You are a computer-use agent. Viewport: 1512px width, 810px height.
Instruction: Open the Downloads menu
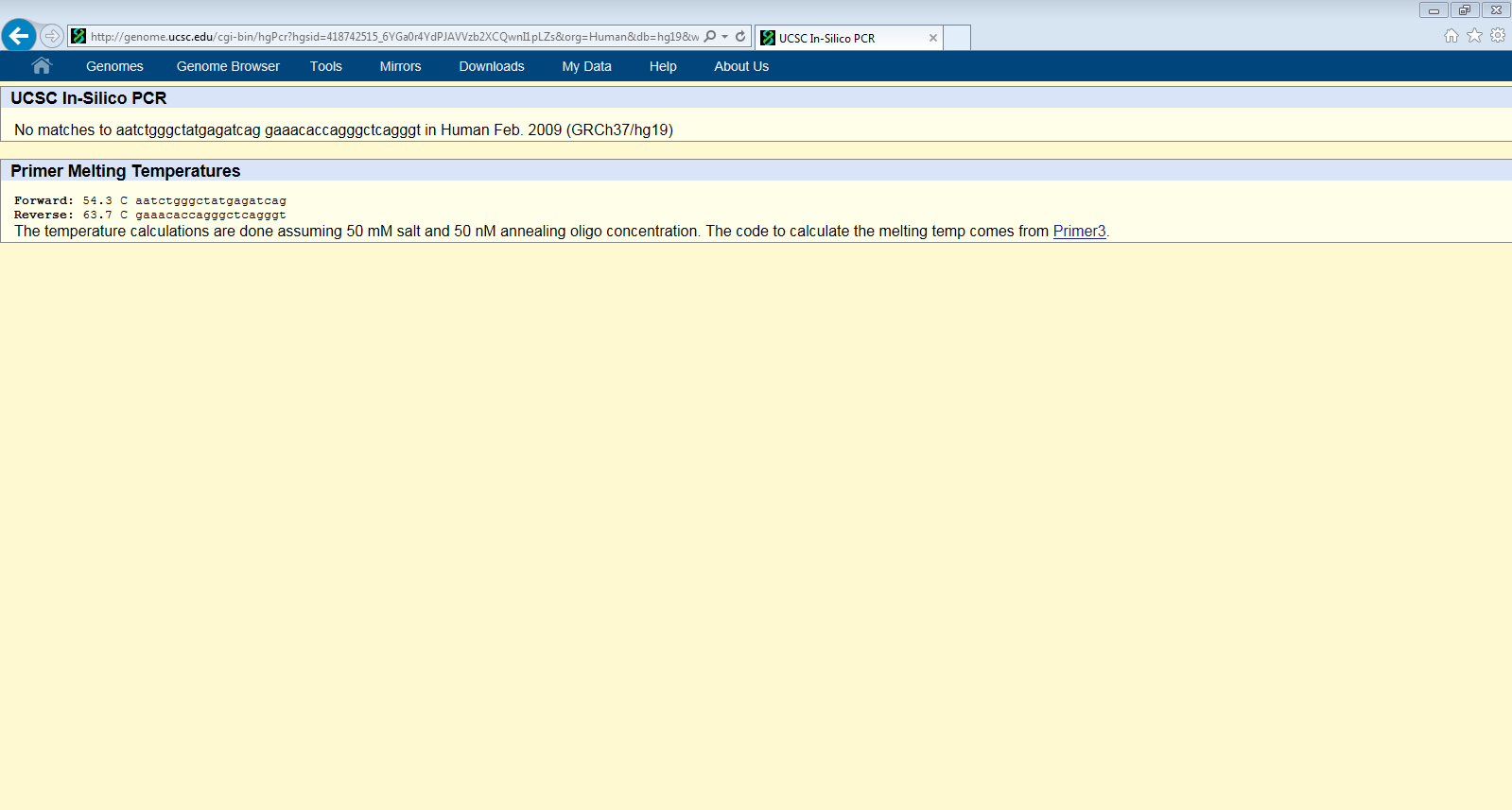(x=491, y=66)
